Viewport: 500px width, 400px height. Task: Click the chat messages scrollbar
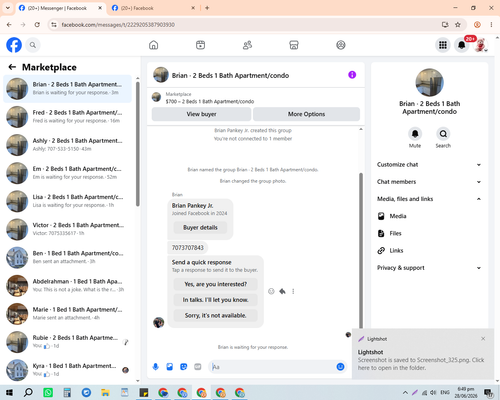361,250
